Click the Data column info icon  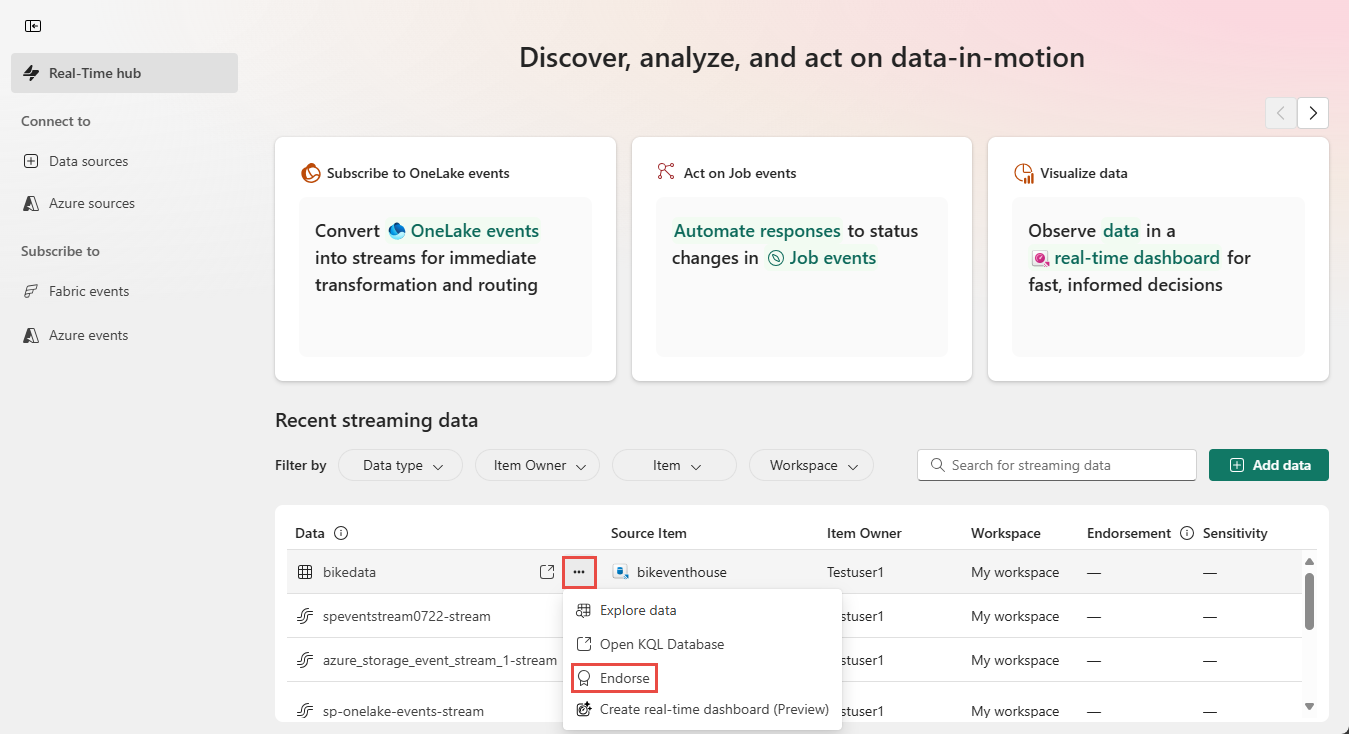(340, 533)
